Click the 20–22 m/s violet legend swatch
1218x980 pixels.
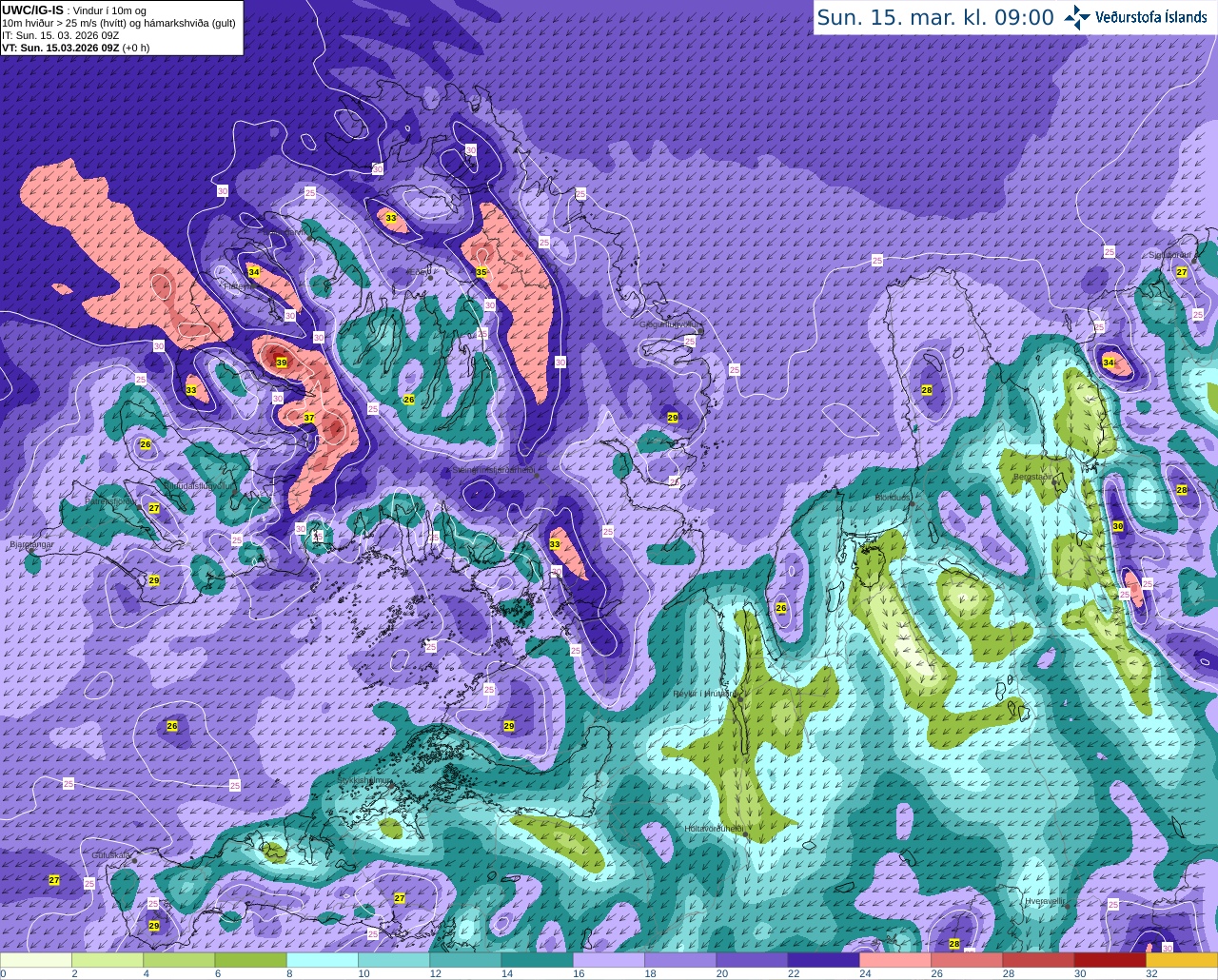[x=752, y=961]
